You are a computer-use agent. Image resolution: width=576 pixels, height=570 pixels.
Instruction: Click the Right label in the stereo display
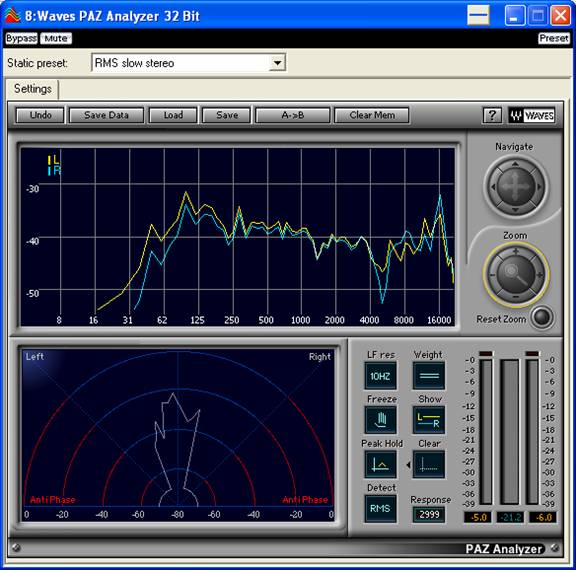(320, 357)
